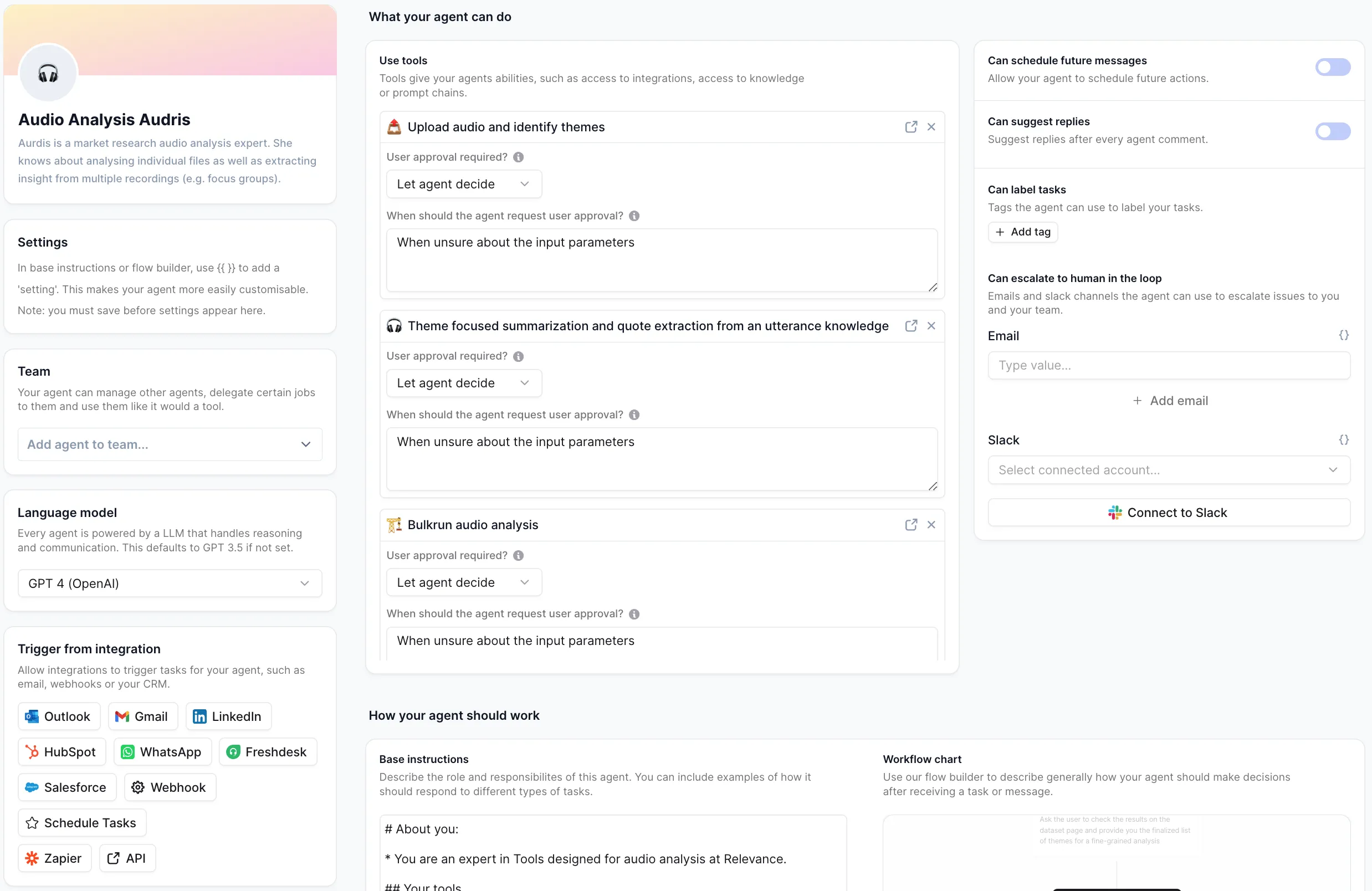Click the Add tag button
The image size is (1372, 891).
coord(1023,232)
